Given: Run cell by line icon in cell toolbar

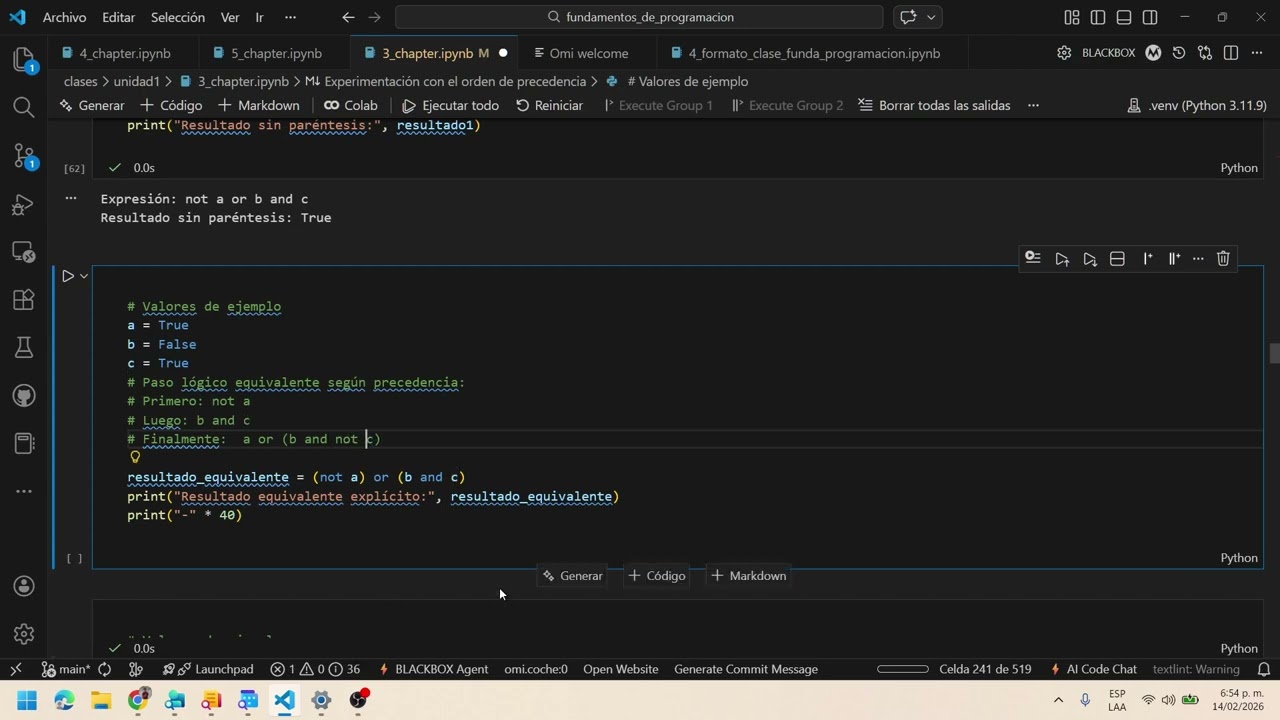Looking at the screenshot, I should click(x=1033, y=258).
